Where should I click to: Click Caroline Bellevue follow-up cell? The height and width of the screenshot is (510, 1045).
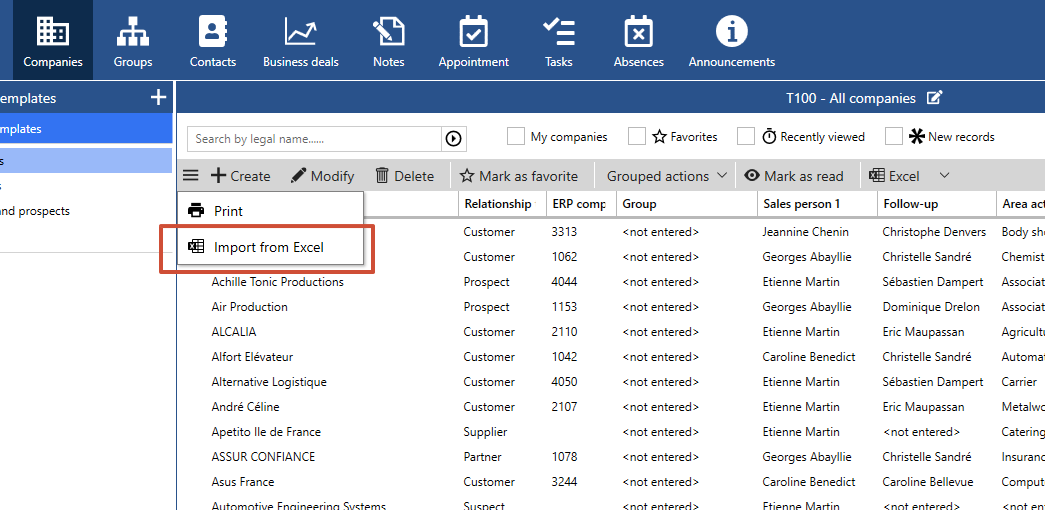(928, 482)
